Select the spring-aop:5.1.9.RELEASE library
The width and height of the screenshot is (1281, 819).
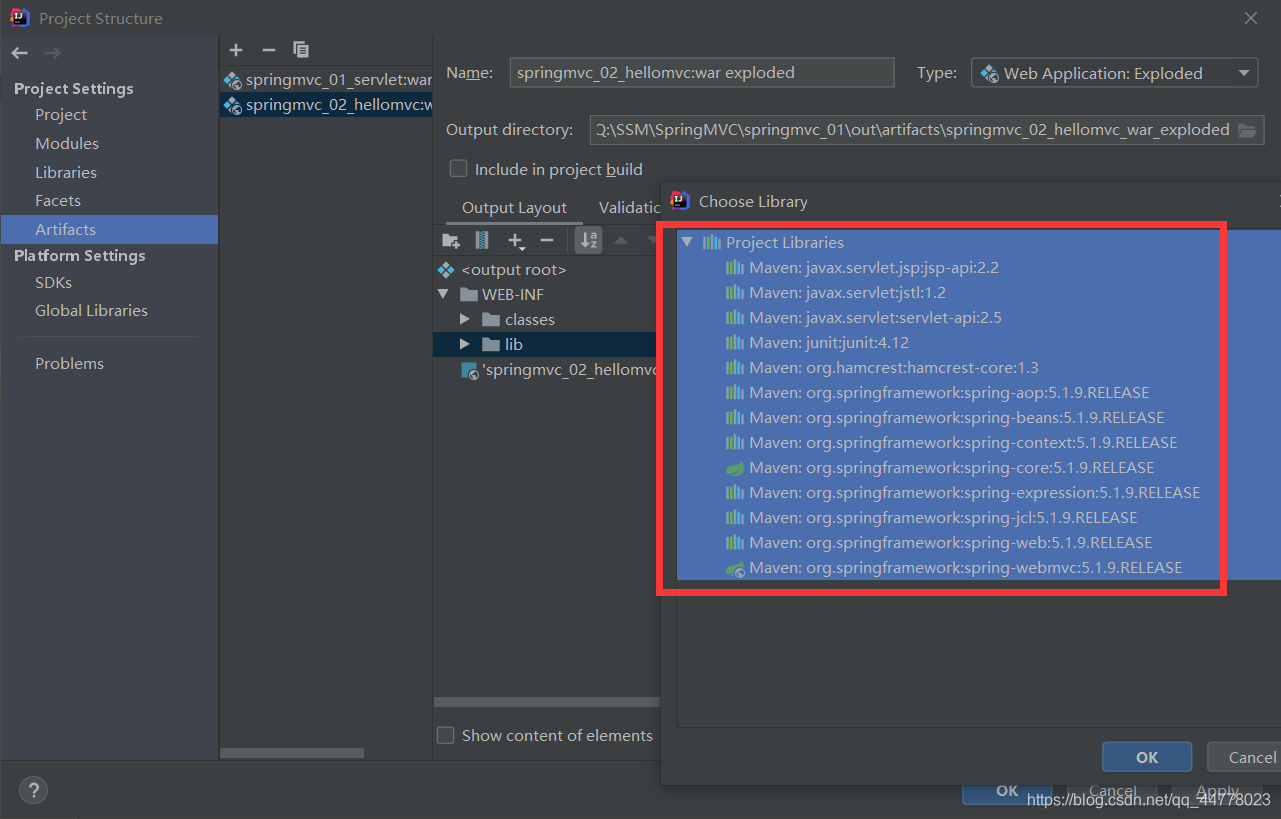pos(949,393)
